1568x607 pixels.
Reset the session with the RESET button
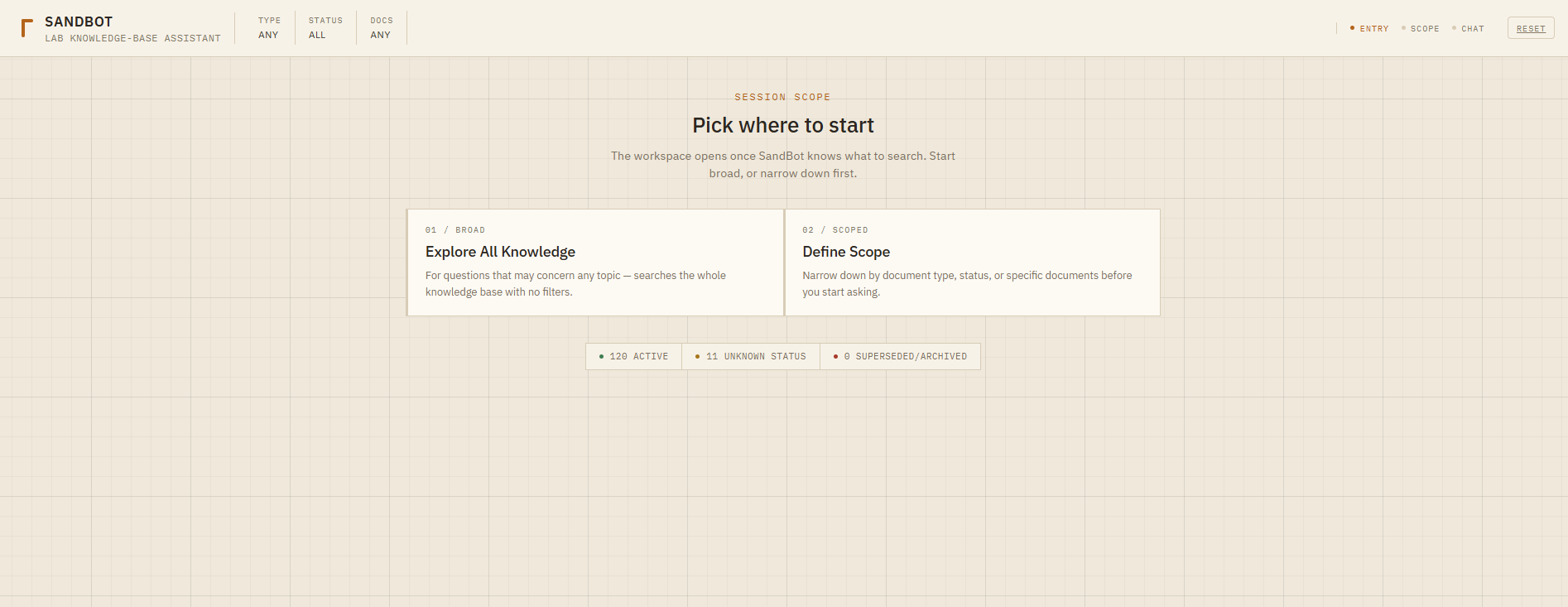(x=1531, y=28)
